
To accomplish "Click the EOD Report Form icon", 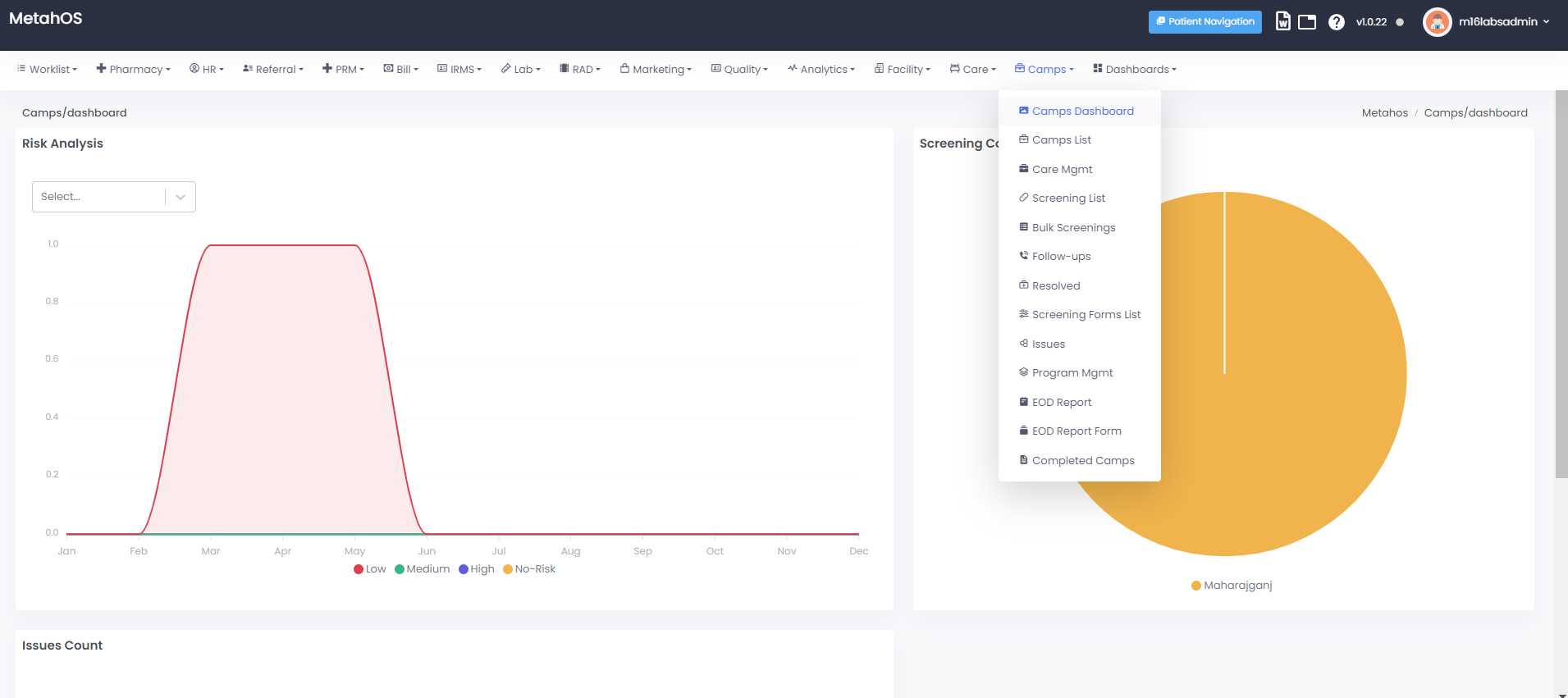I will [1023, 431].
